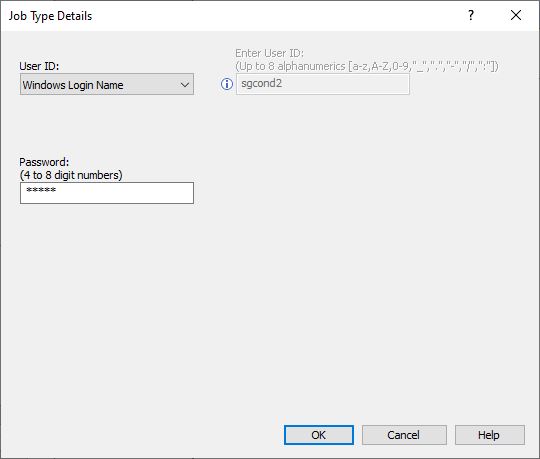The image size is (540, 459).
Task: Expand the Windows Login Name chevron arrow
Action: [x=185, y=84]
